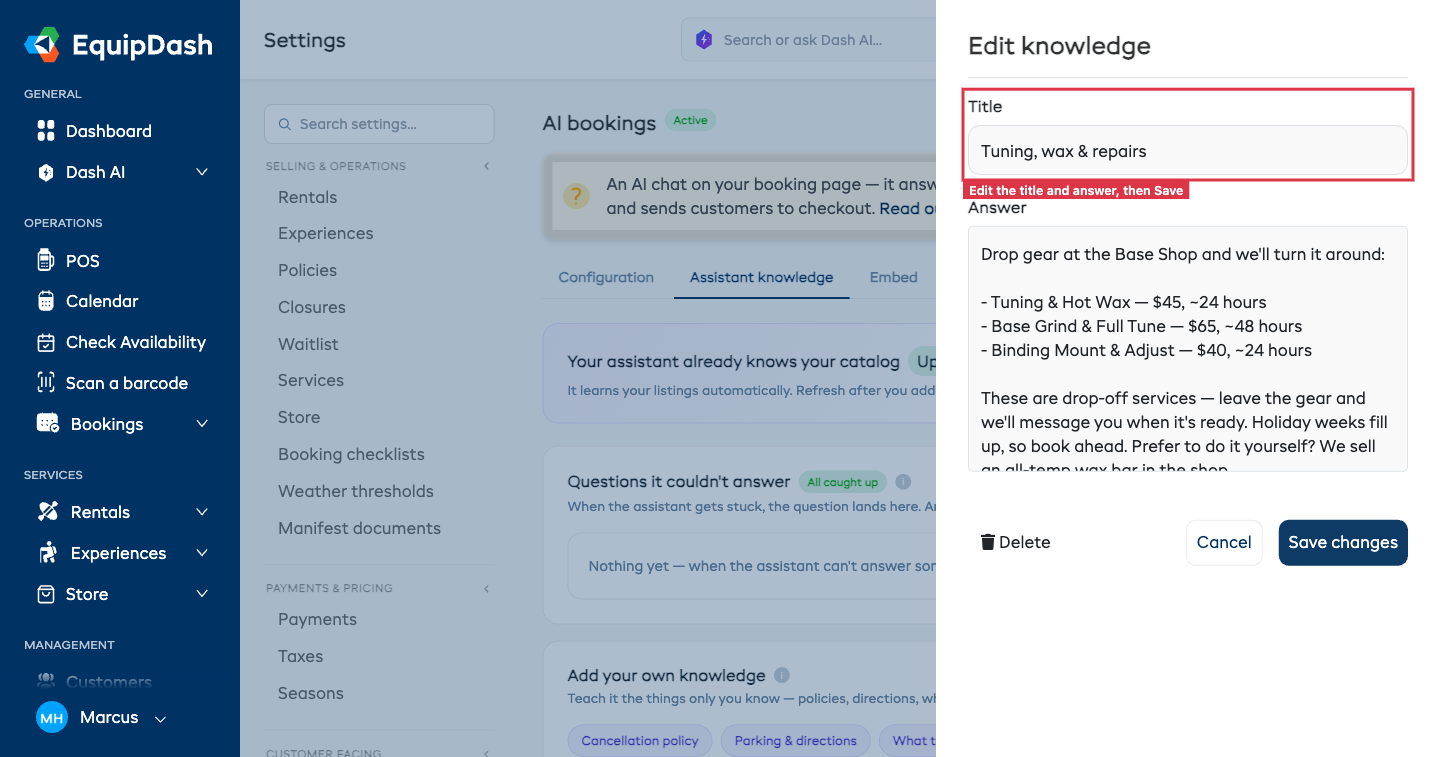Open Policies settings
The width and height of the screenshot is (1440, 757).
tap(308, 270)
